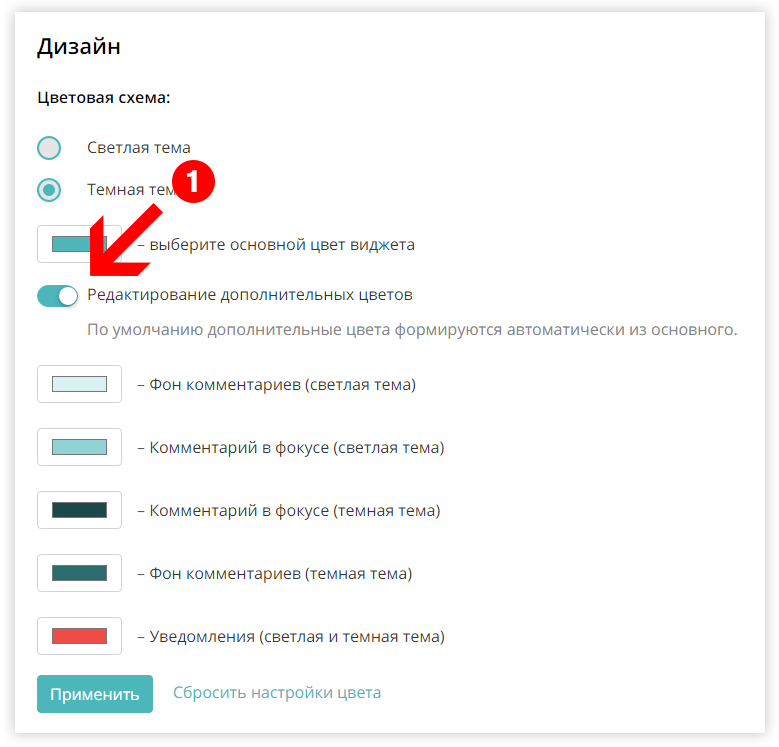Open the red Уведомления color swatch
Screen dimensions: 779x747
[79, 636]
